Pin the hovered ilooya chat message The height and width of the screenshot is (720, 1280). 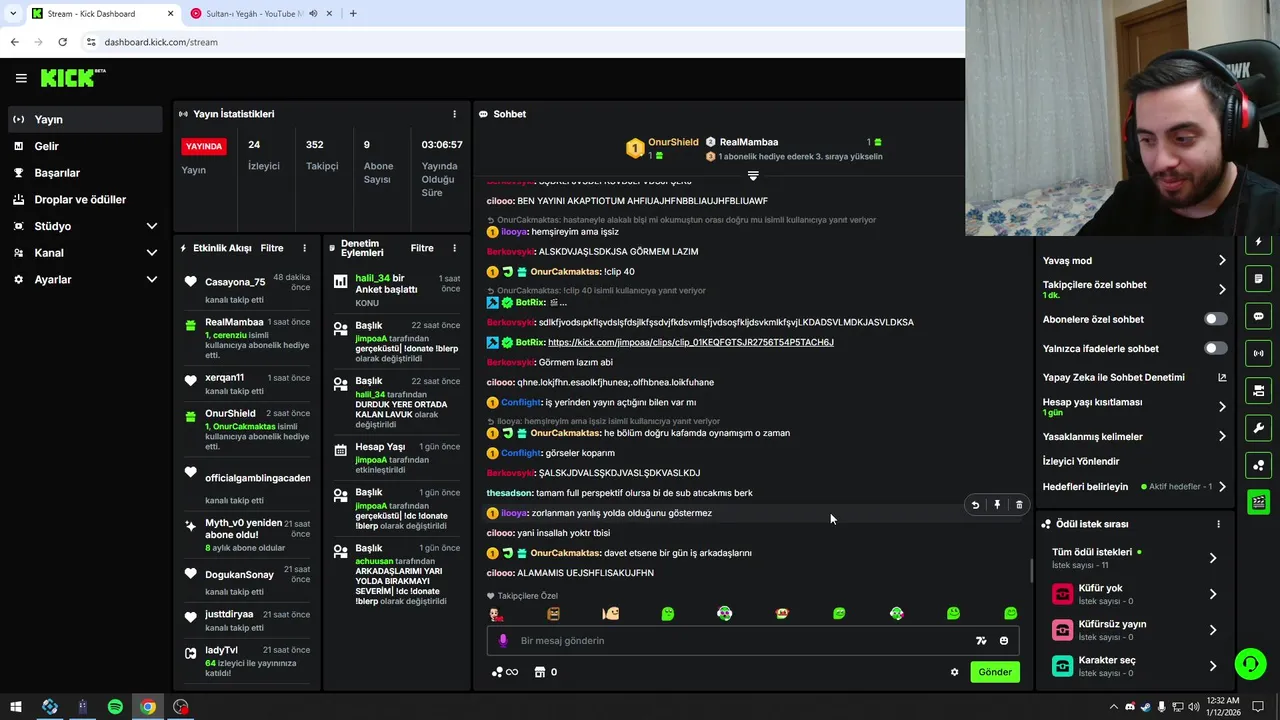click(997, 505)
